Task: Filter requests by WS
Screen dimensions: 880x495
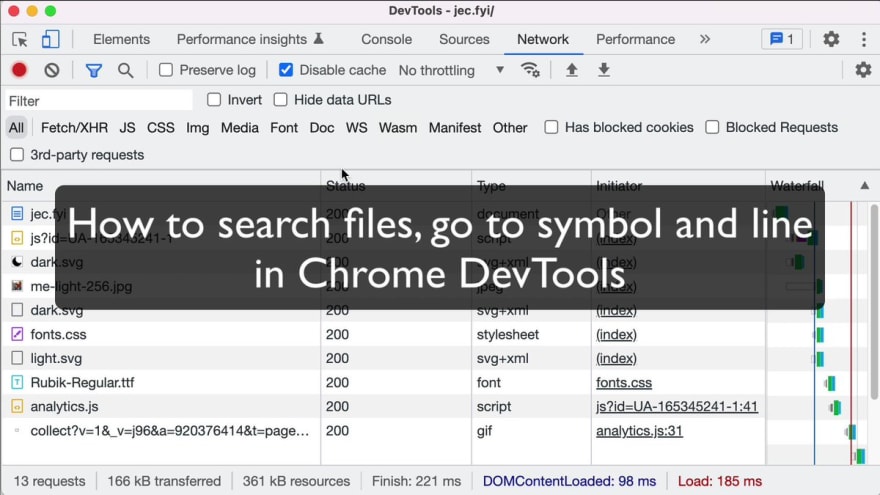Action: [356, 128]
